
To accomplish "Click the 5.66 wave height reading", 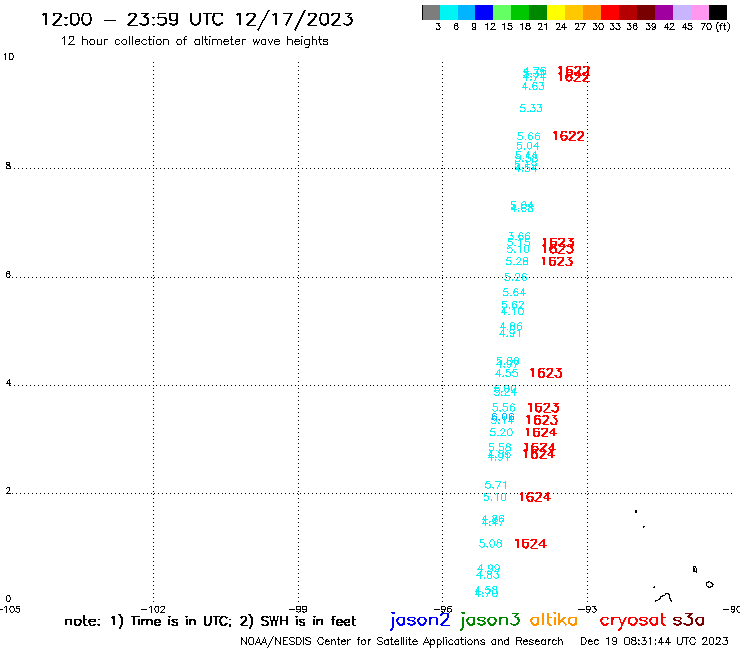I will [529, 136].
